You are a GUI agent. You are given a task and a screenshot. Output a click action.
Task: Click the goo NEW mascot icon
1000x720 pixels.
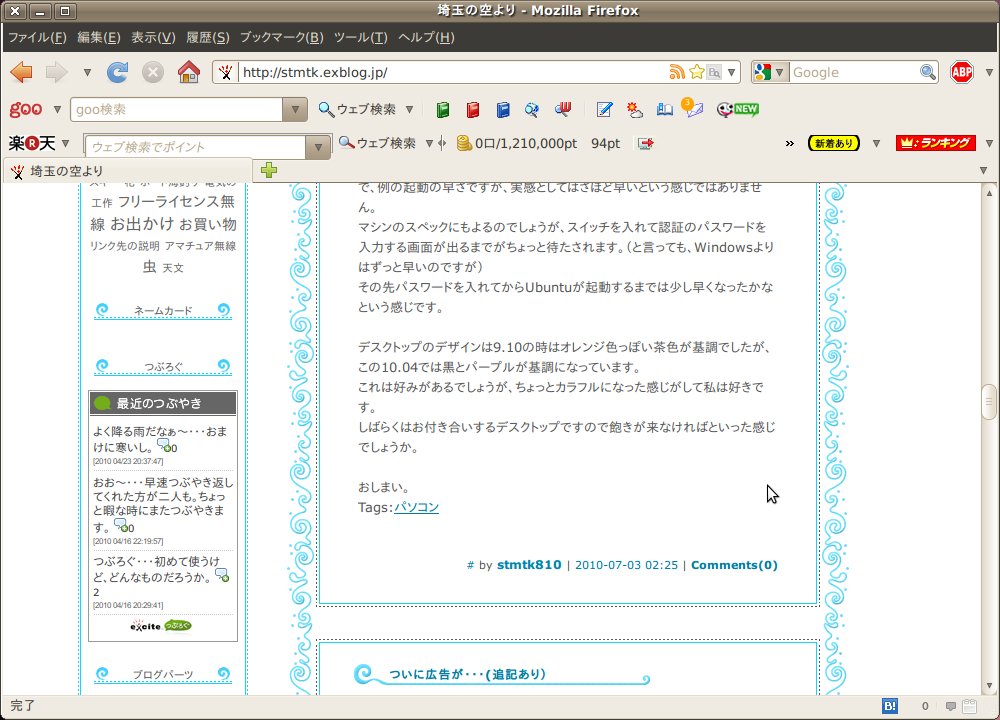point(737,110)
